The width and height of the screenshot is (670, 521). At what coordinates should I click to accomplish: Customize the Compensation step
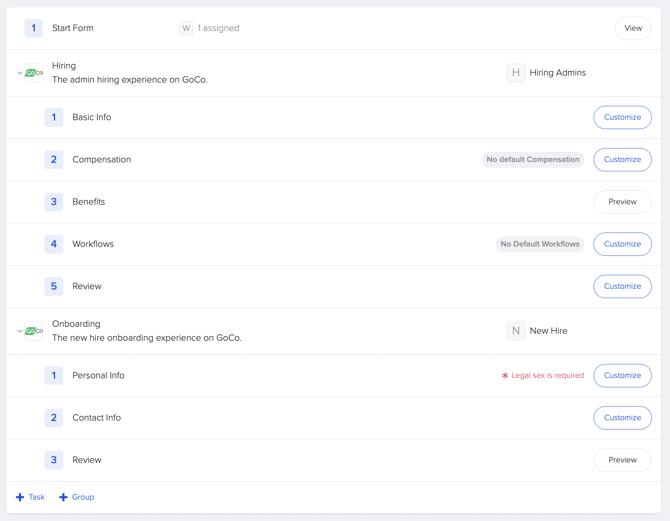[622, 159]
